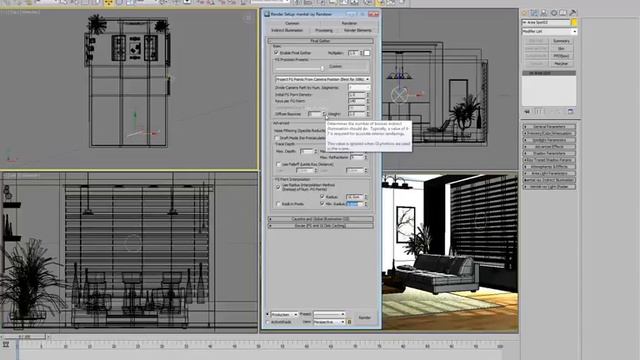Open the Utilities hammer panel tab
The width and height of the screenshot is (640, 360).
(x=573, y=13)
